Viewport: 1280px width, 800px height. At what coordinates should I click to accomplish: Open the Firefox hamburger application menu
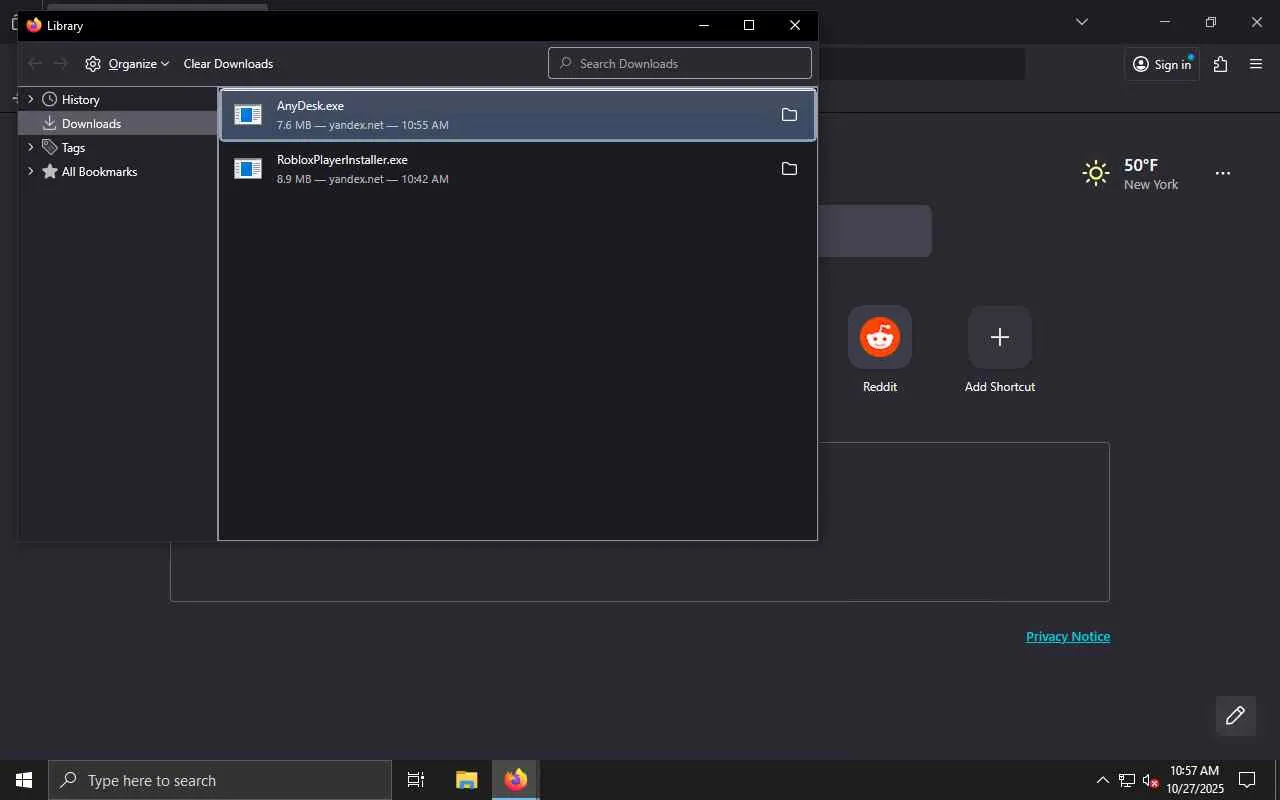coord(1256,64)
